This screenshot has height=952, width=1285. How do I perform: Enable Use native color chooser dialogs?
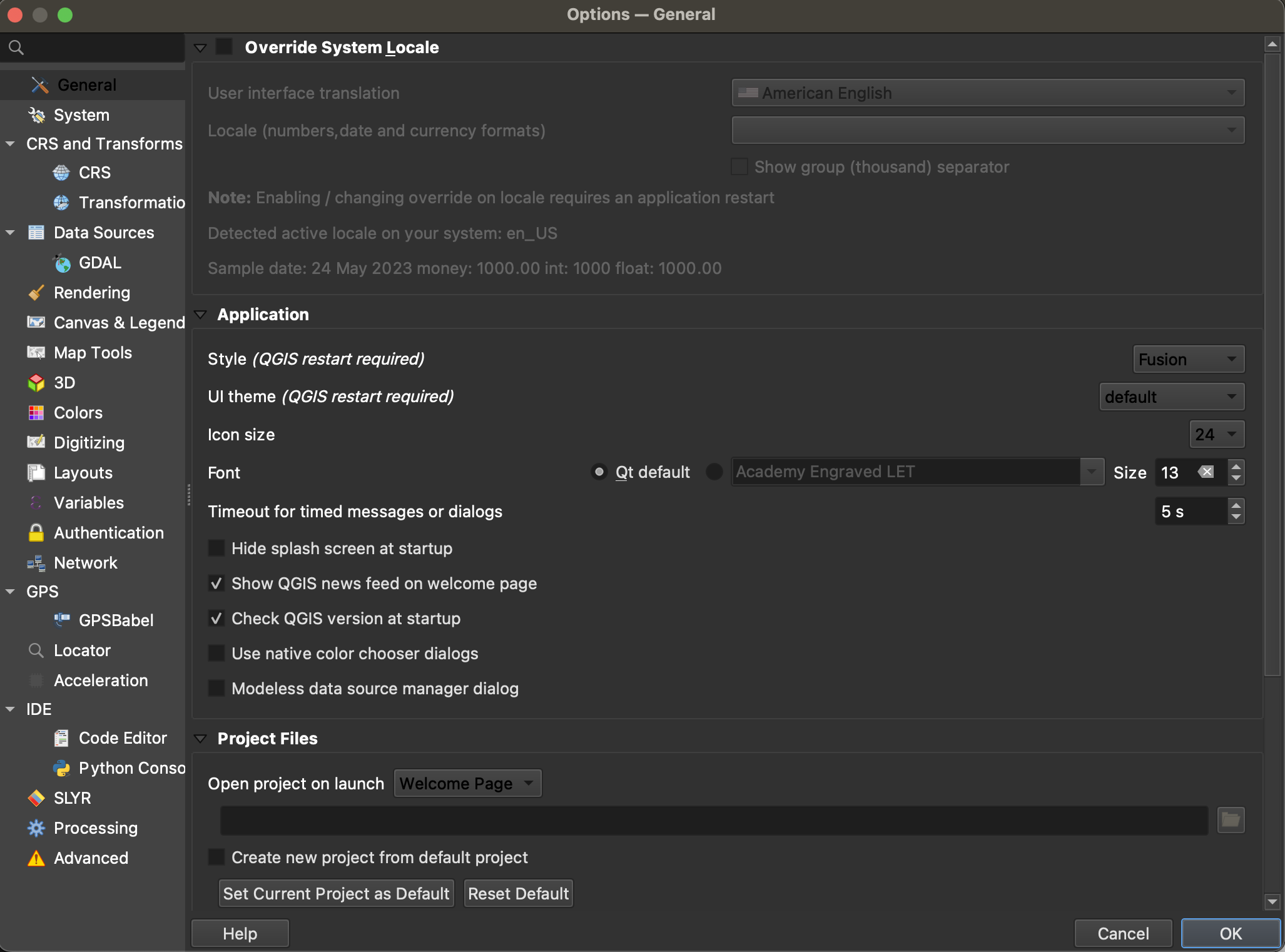tap(217, 653)
